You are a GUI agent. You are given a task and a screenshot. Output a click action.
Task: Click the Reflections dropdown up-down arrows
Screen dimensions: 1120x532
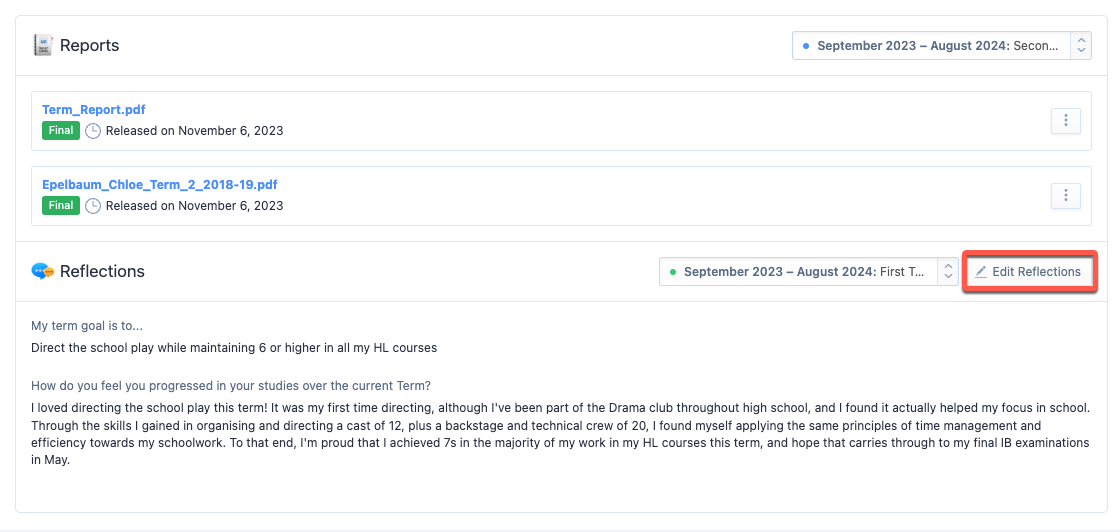tap(948, 271)
